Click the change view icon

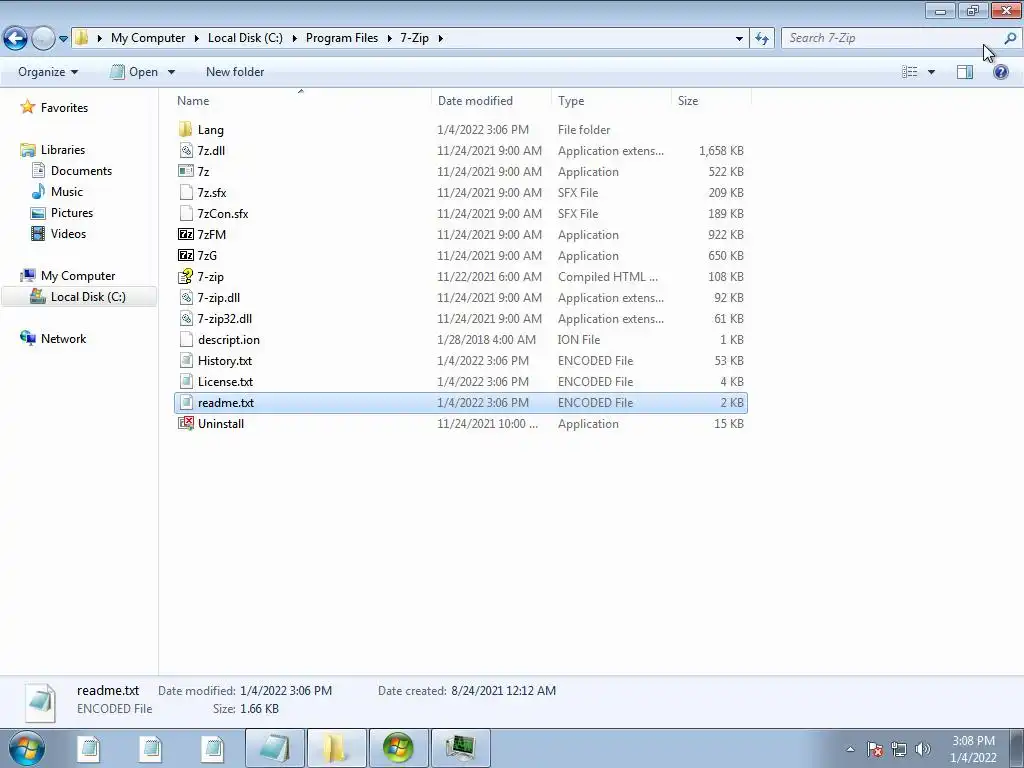click(x=910, y=72)
